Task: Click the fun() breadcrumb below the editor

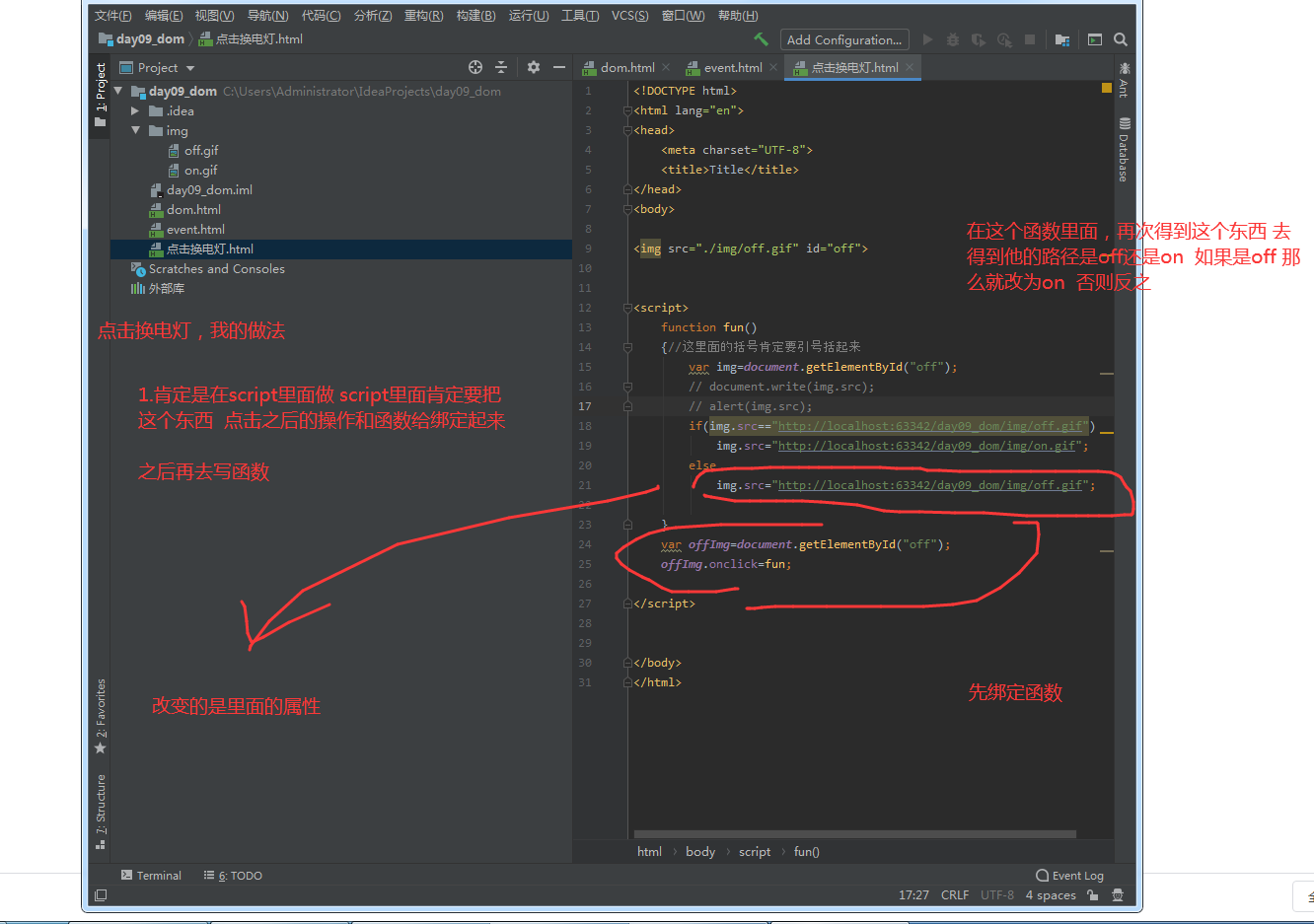Action: [807, 852]
